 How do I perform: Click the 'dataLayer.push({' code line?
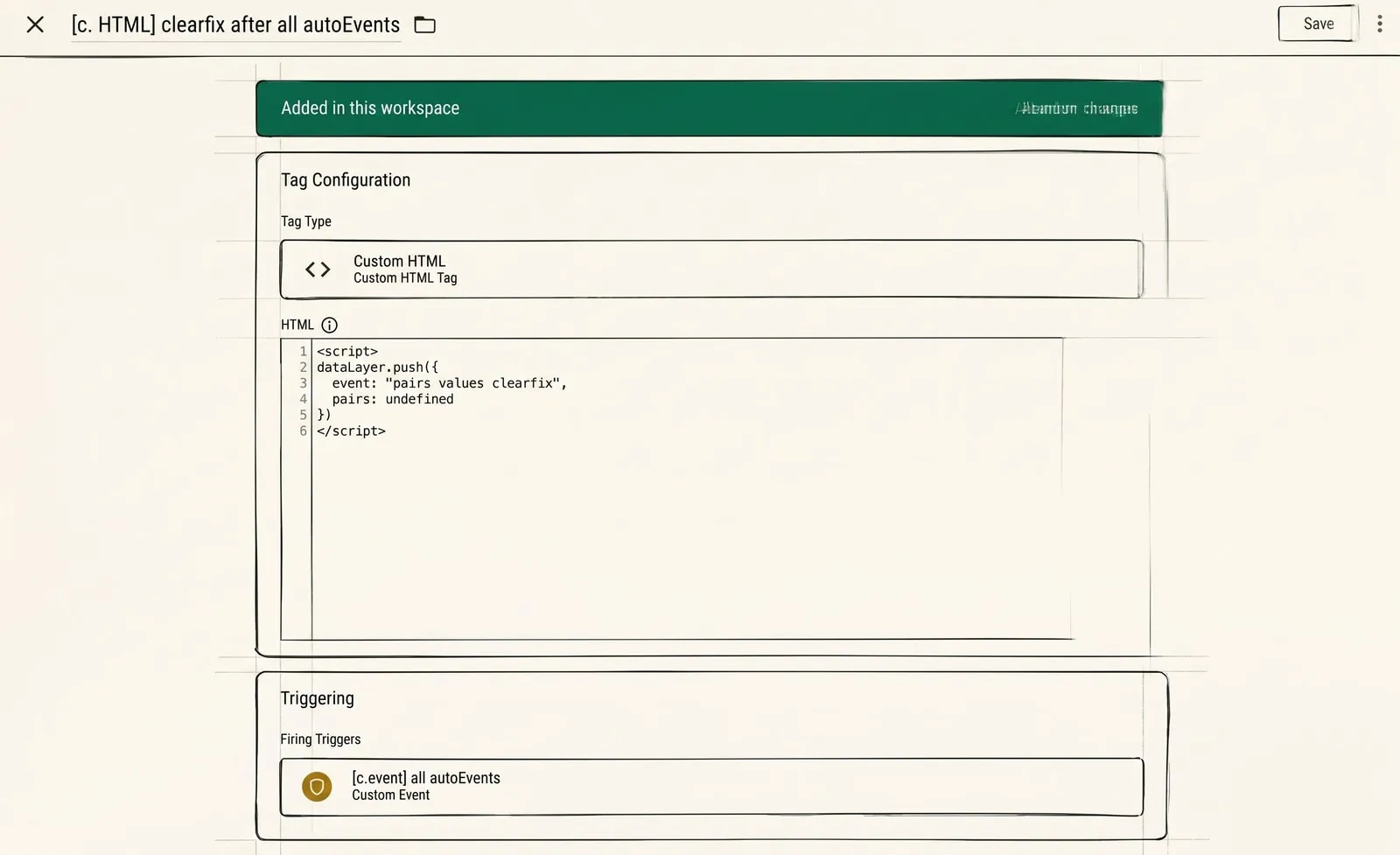(377, 368)
